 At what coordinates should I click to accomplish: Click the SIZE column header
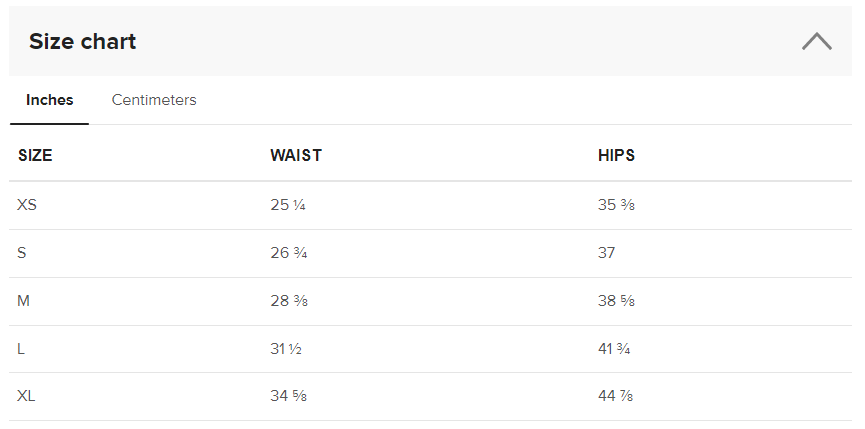coord(35,156)
